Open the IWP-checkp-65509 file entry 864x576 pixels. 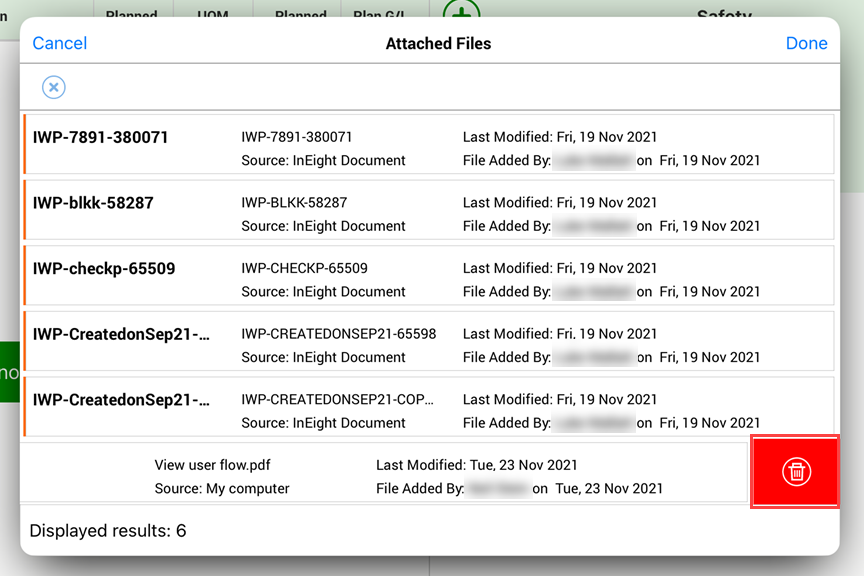pyautogui.click(x=104, y=269)
